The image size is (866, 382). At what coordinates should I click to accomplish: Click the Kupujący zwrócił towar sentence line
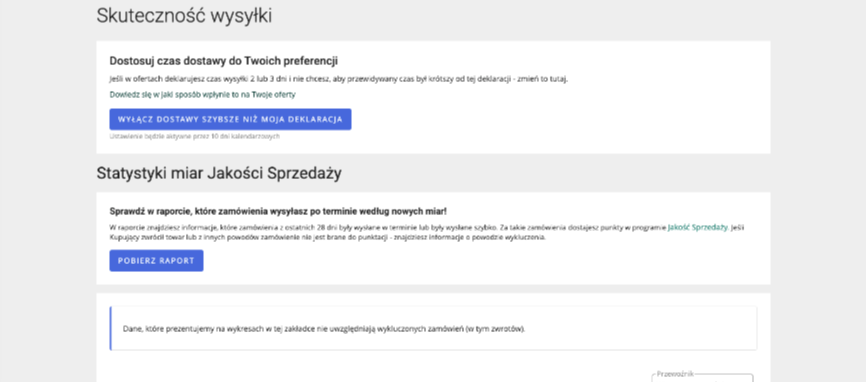pyautogui.click(x=328, y=237)
